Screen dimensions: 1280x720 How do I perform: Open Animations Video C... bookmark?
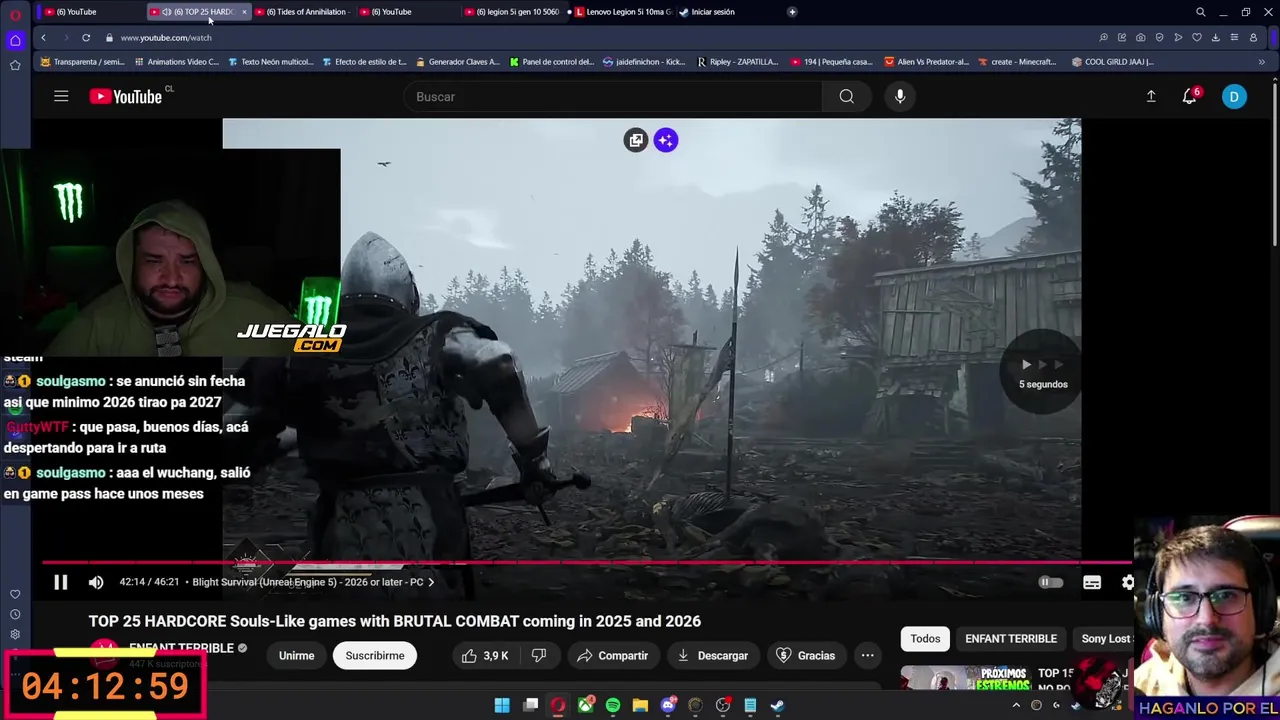(x=175, y=61)
